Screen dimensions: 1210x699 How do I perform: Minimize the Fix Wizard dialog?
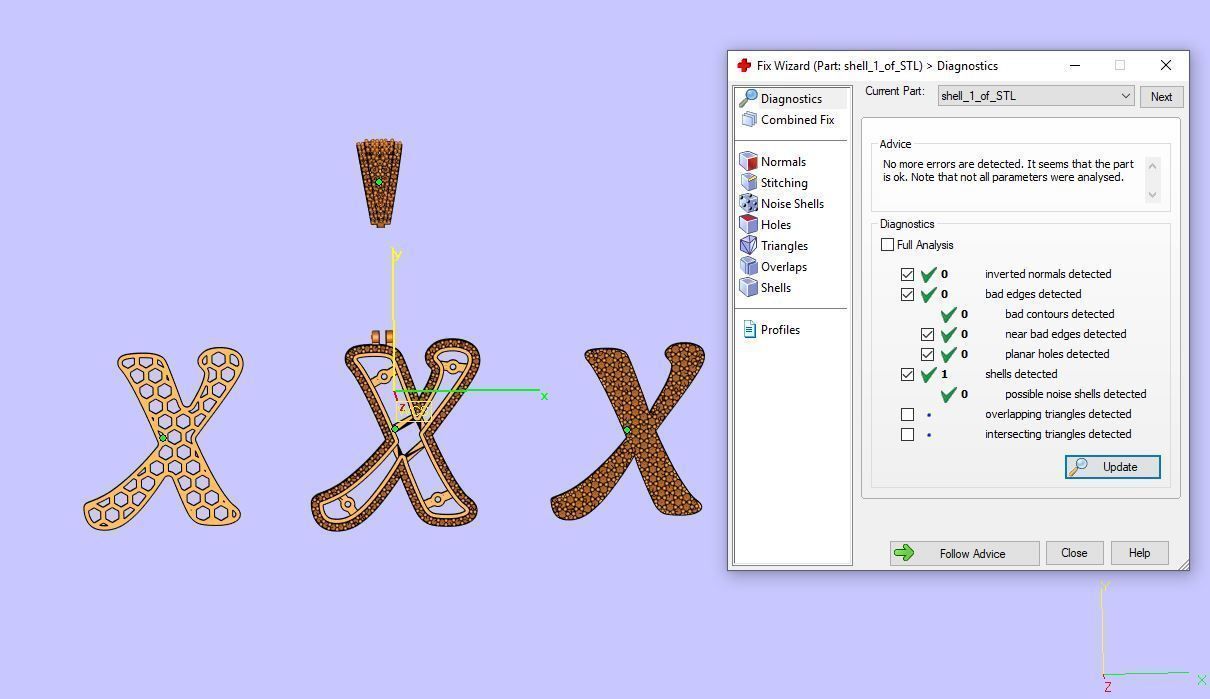(1075, 65)
